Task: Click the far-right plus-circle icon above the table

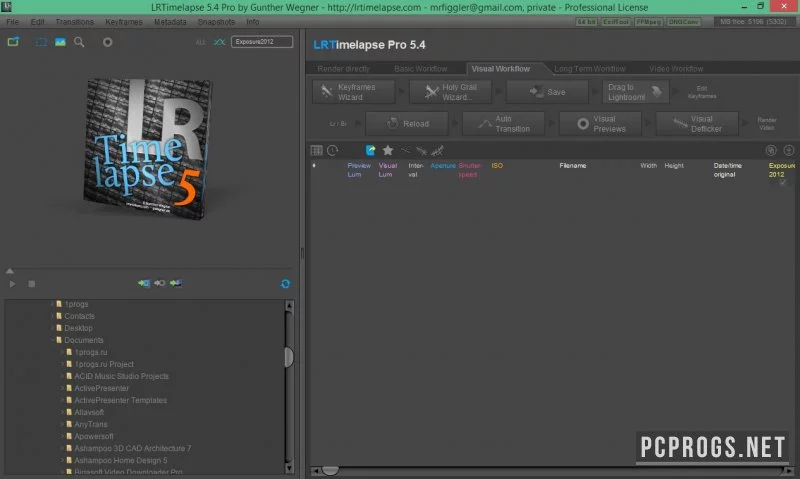Action: [x=789, y=150]
